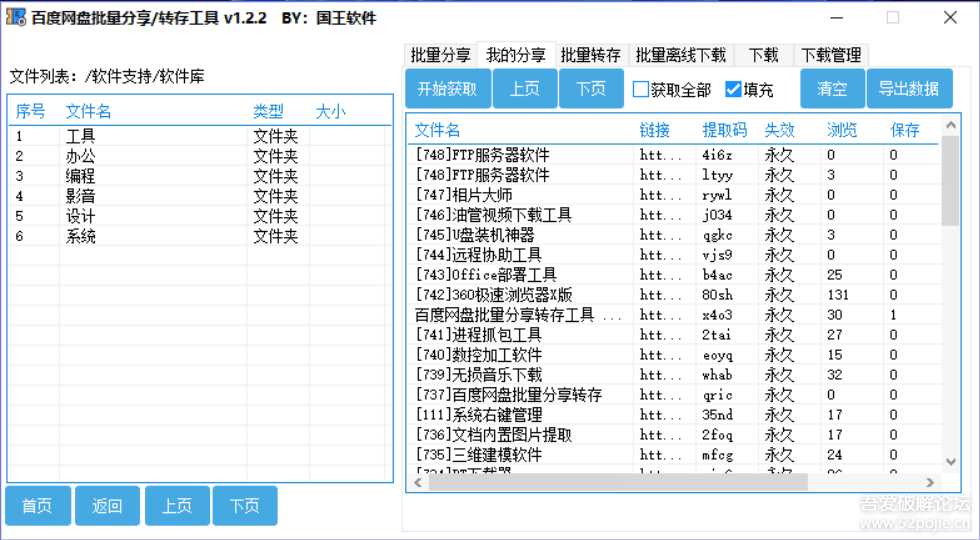Screen dimensions: 980x540
Task: Select the 编程 folder row
Action: (x=81, y=176)
